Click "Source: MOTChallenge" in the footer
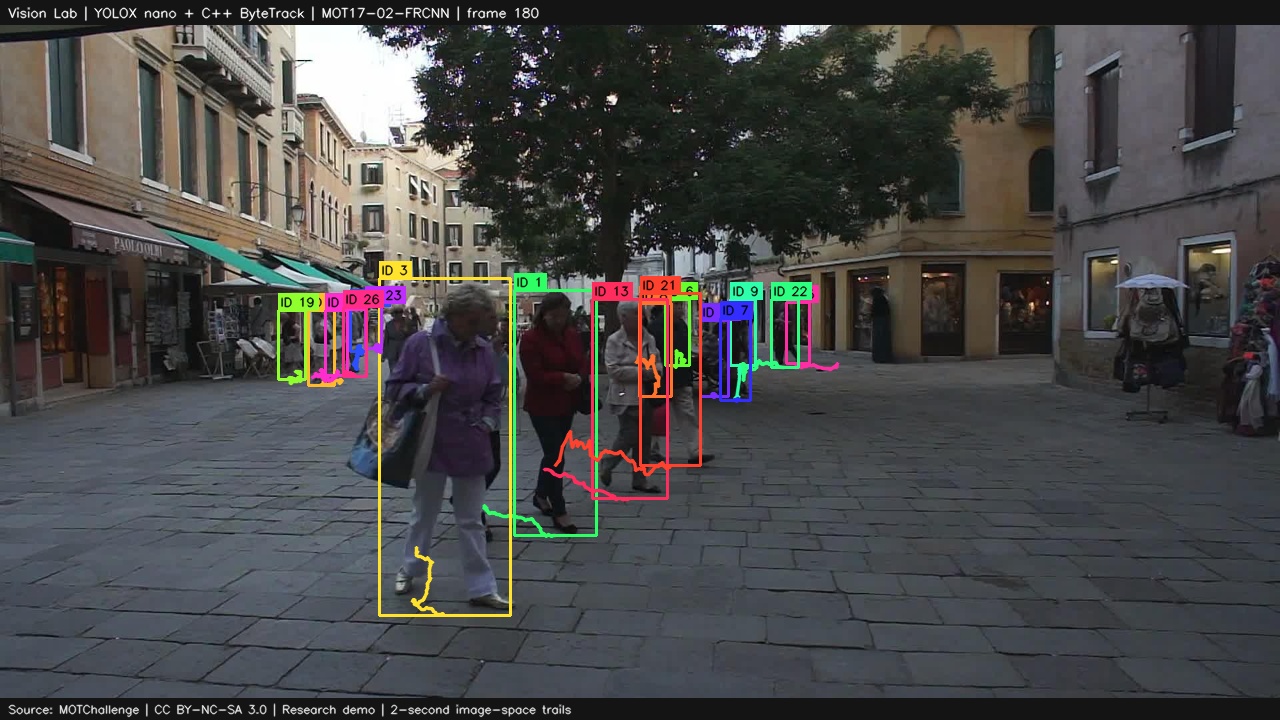This screenshot has width=1280, height=720. [75, 709]
